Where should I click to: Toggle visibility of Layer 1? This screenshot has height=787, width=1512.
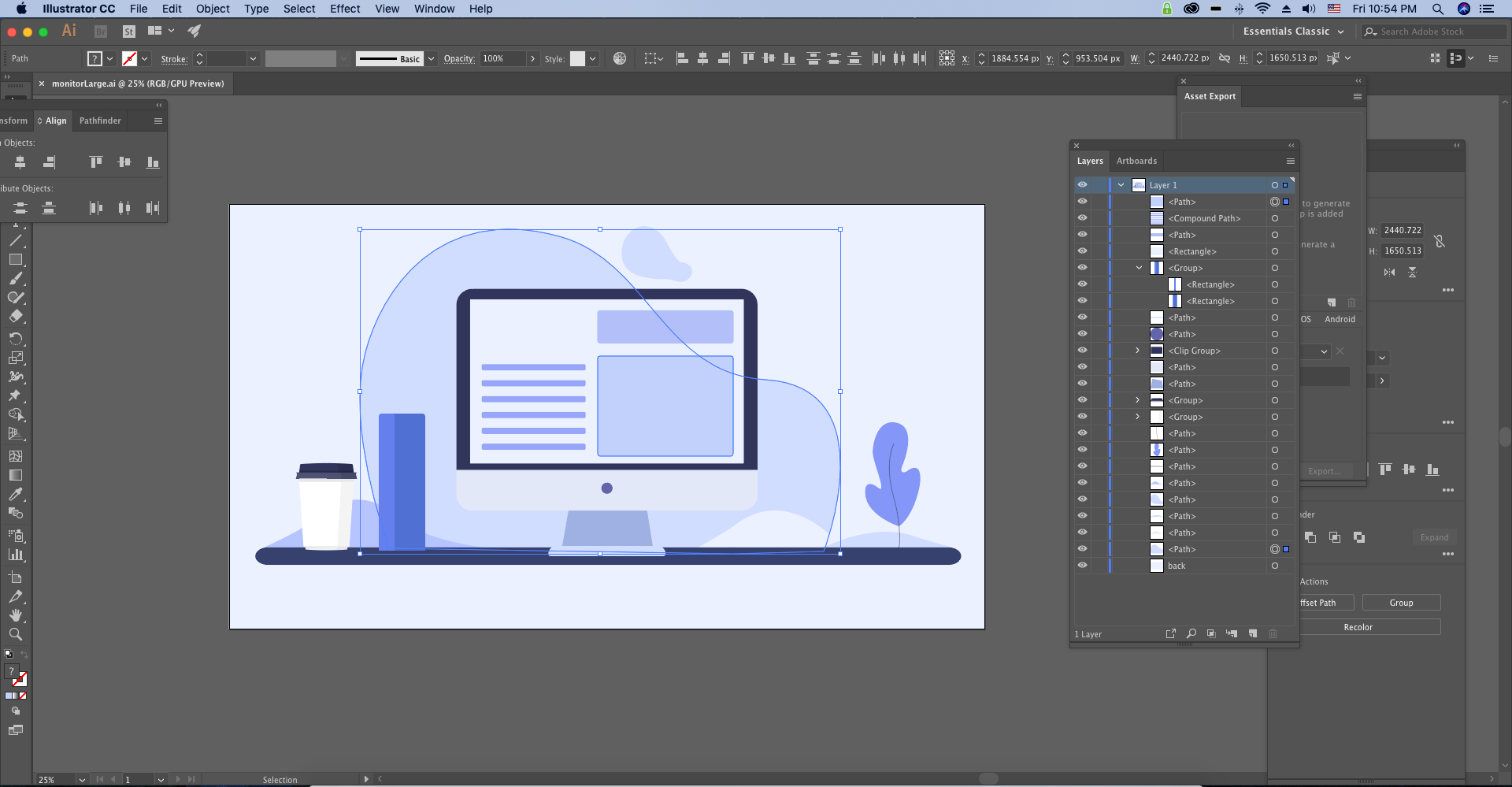click(x=1083, y=185)
